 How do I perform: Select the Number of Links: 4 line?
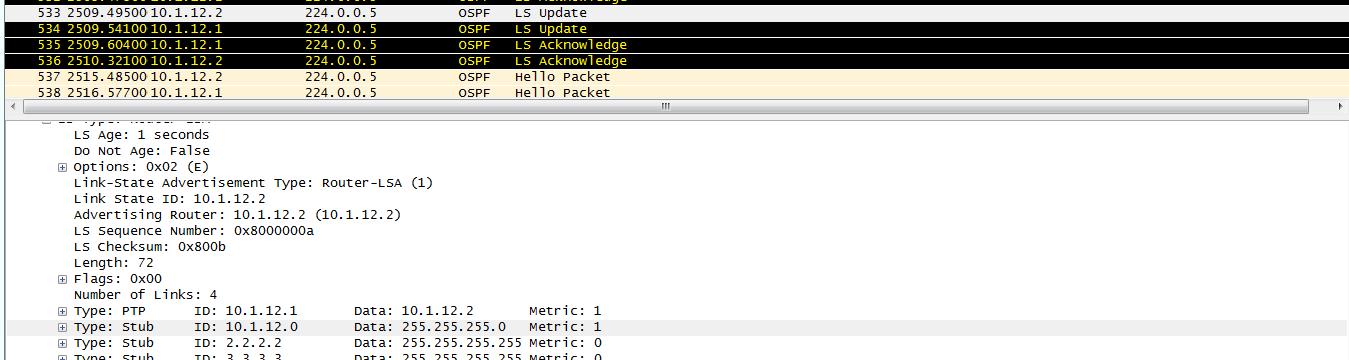[145, 295]
